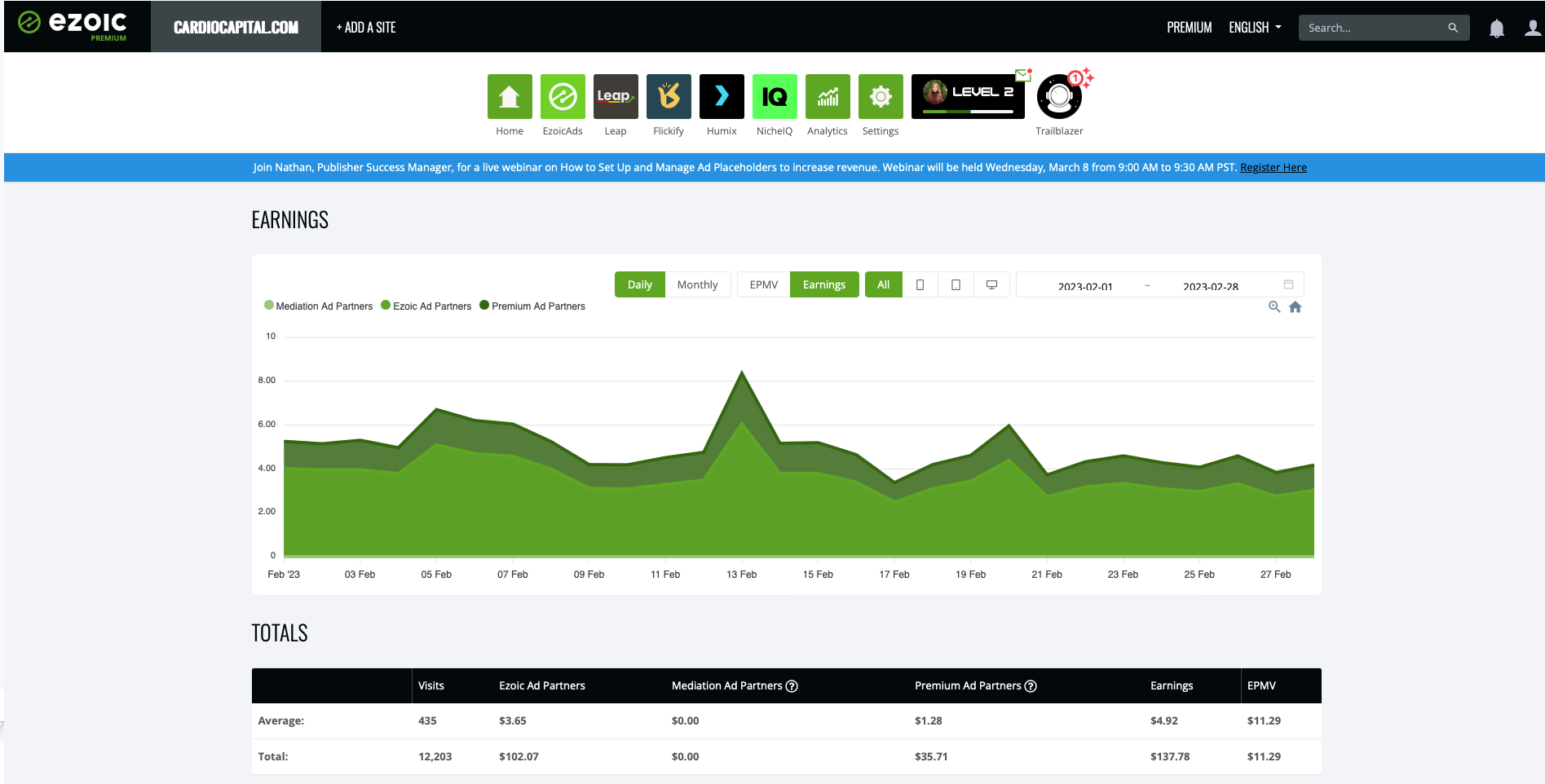
Task: Show help for Premium Ad Partners
Action: click(x=1031, y=686)
